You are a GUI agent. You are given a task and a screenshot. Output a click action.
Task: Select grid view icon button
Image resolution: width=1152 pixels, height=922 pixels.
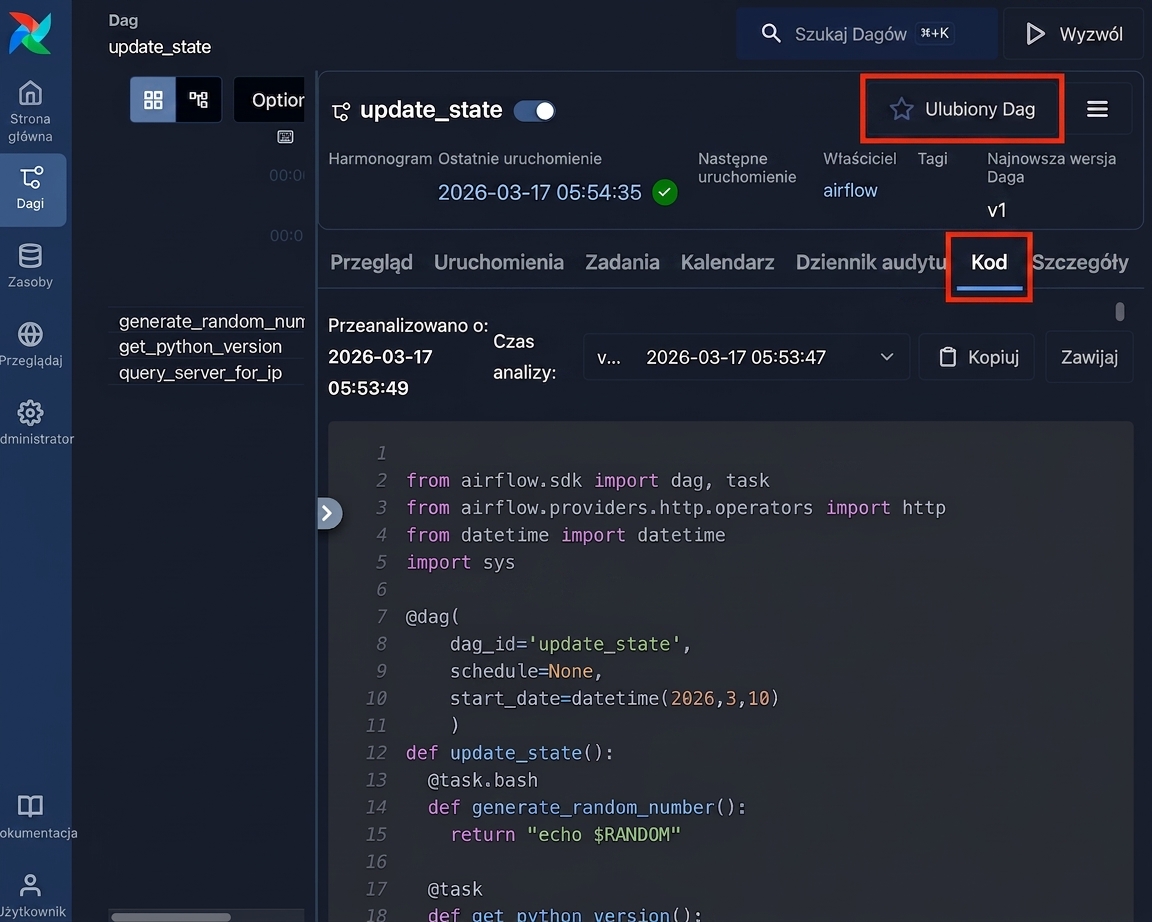click(153, 99)
